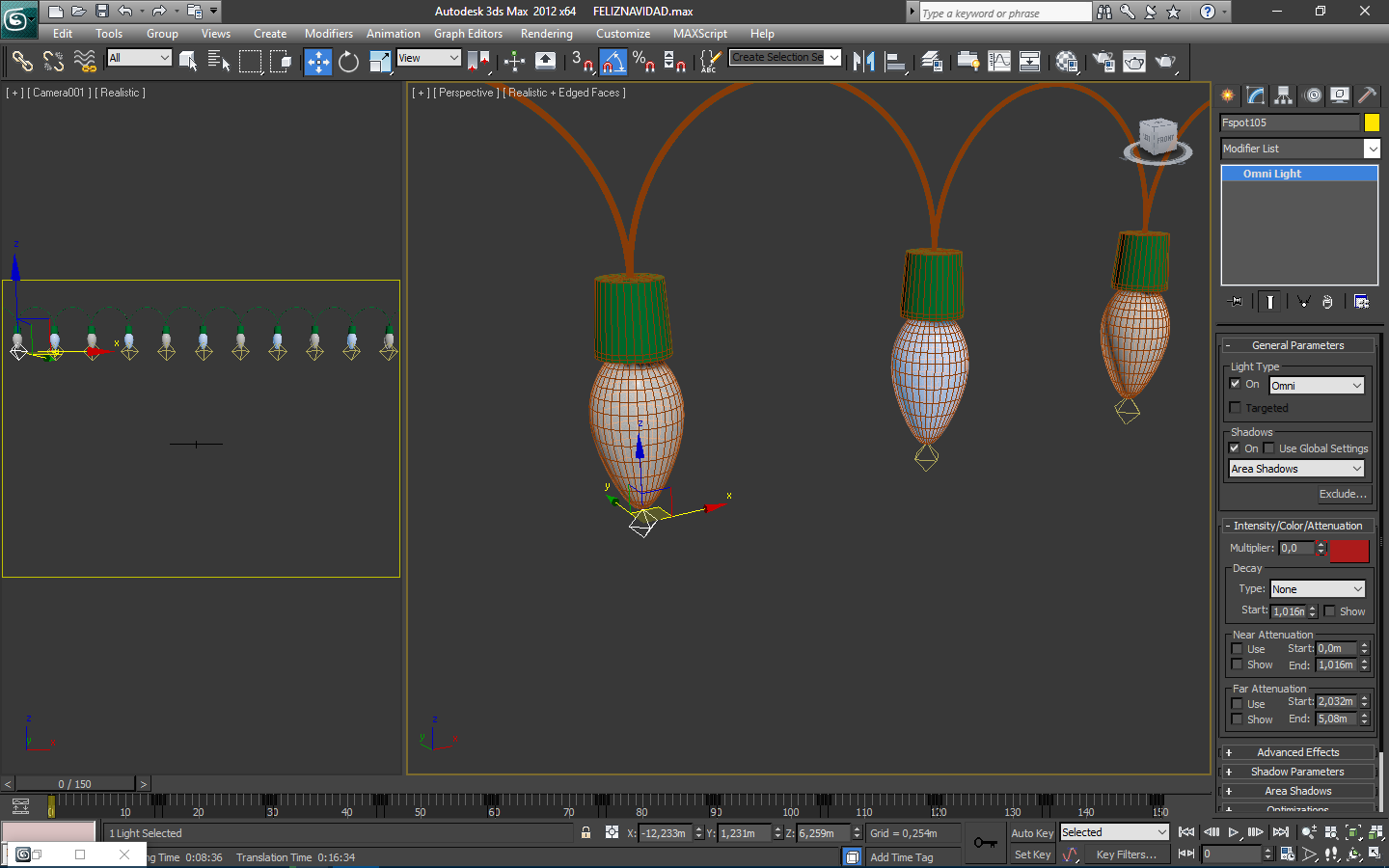Click the yellow object color swatch
The image size is (1389, 868).
[1372, 122]
